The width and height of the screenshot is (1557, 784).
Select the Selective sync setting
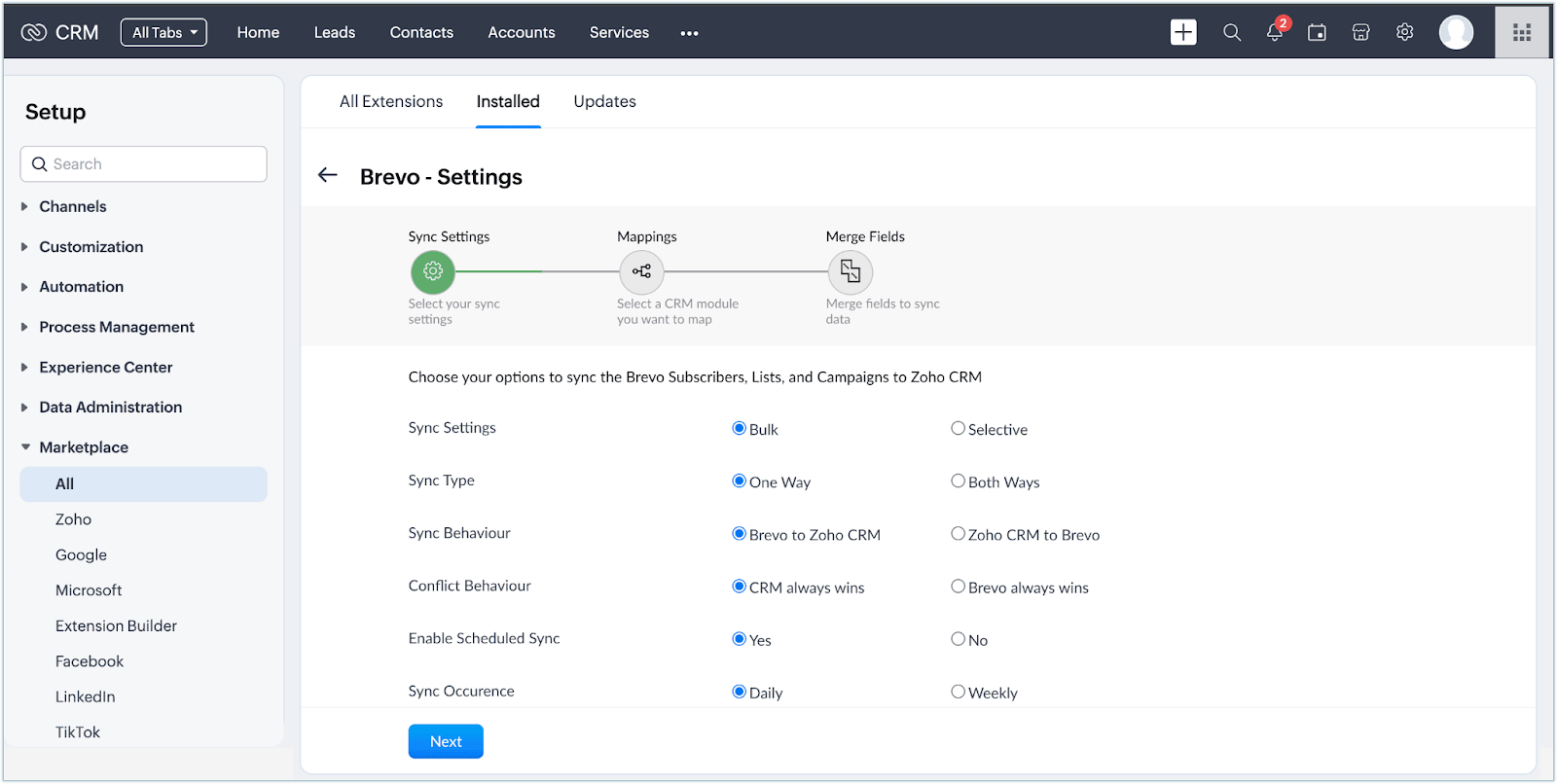(958, 428)
